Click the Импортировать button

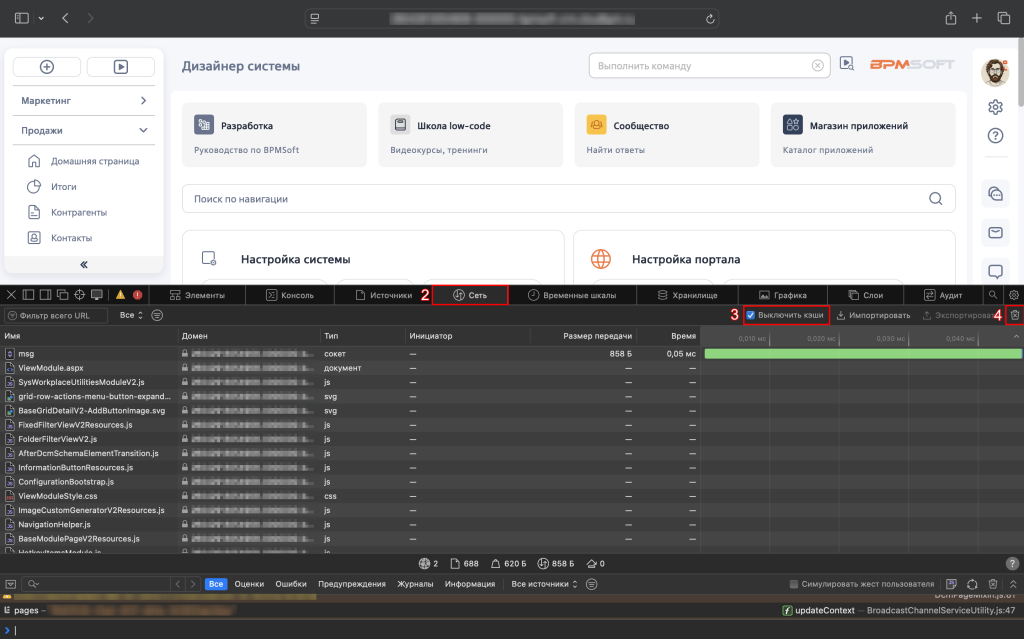(x=873, y=315)
